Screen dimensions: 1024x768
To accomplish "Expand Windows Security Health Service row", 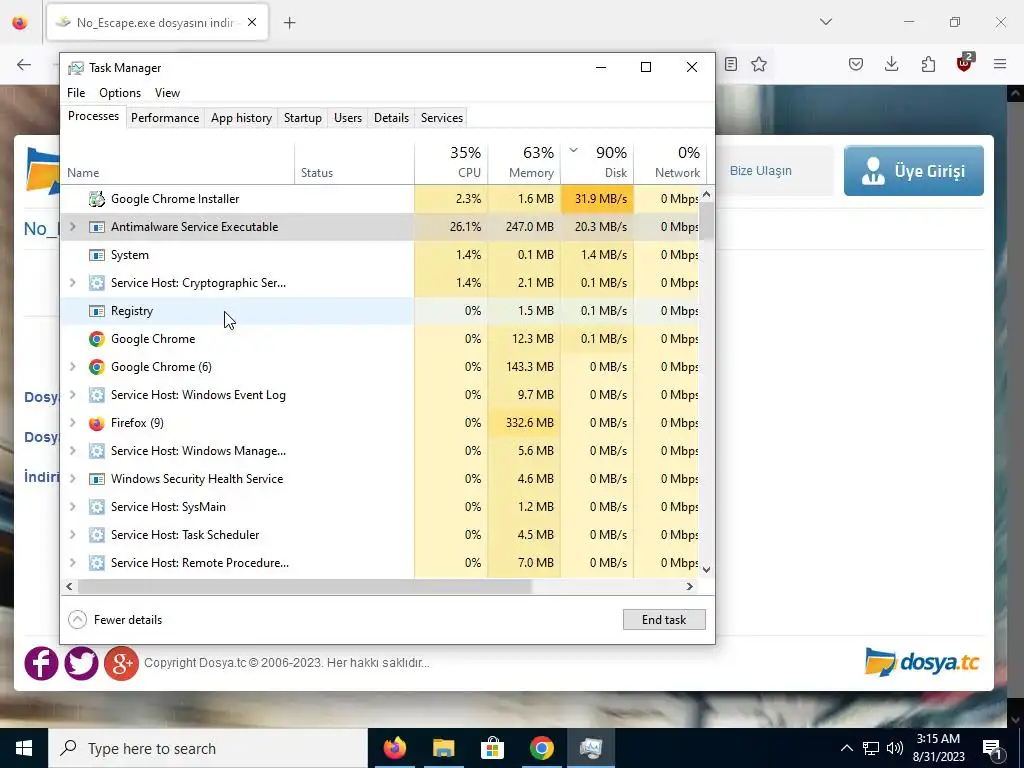I will (72, 479).
